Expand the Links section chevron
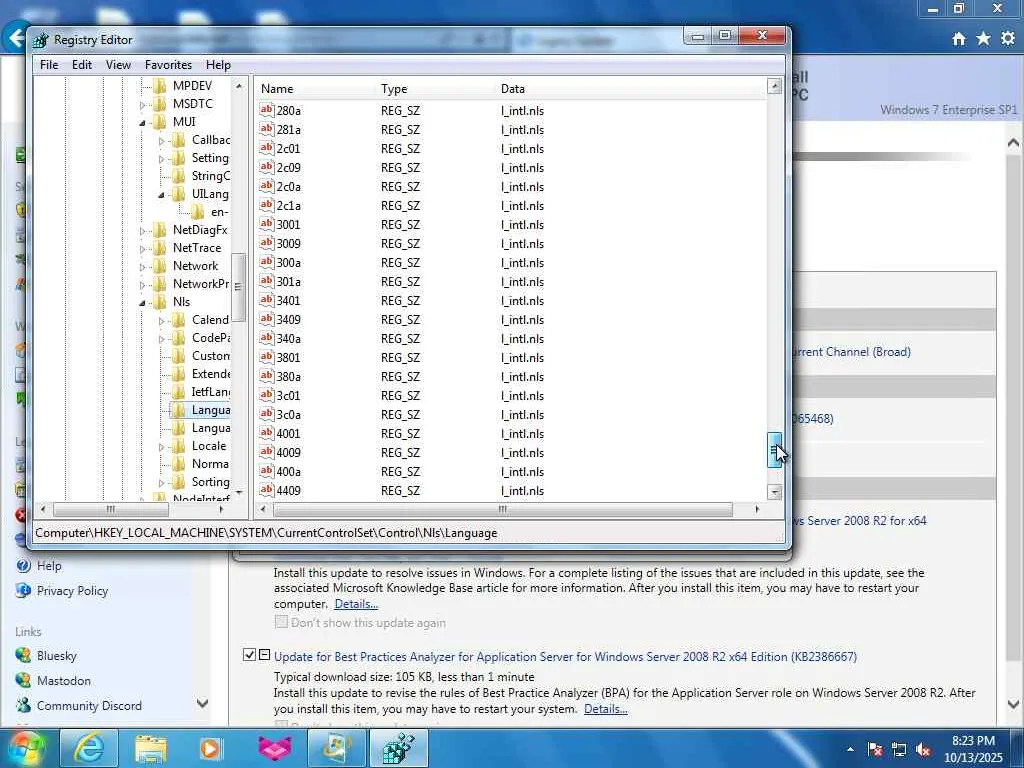 [x=202, y=703]
